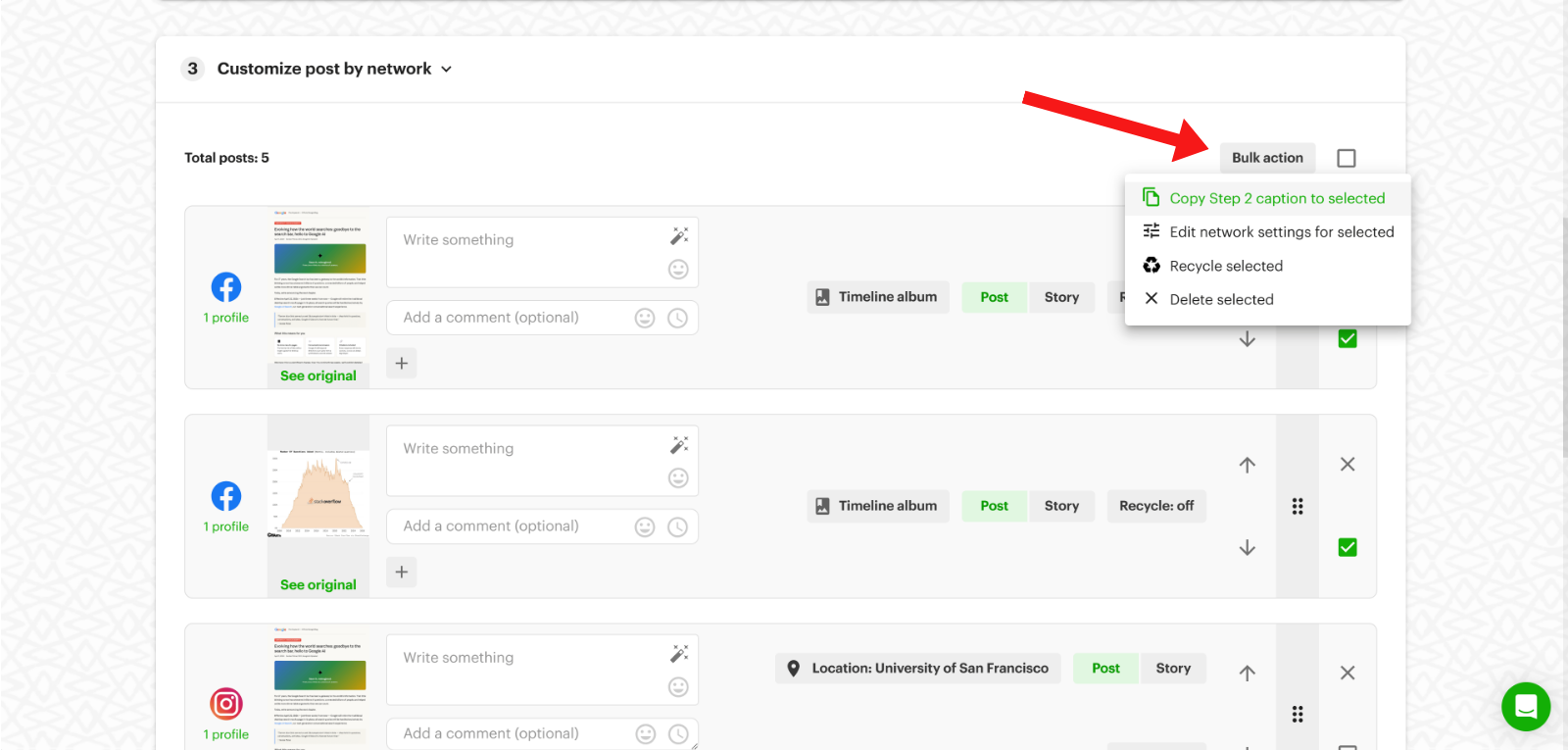Move the second Facebook post down
The width and height of the screenshot is (1568, 750).
pyautogui.click(x=1247, y=547)
